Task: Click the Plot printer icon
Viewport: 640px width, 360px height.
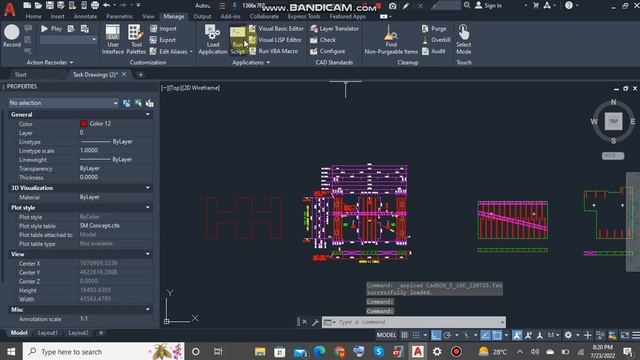Action: pos(95,5)
